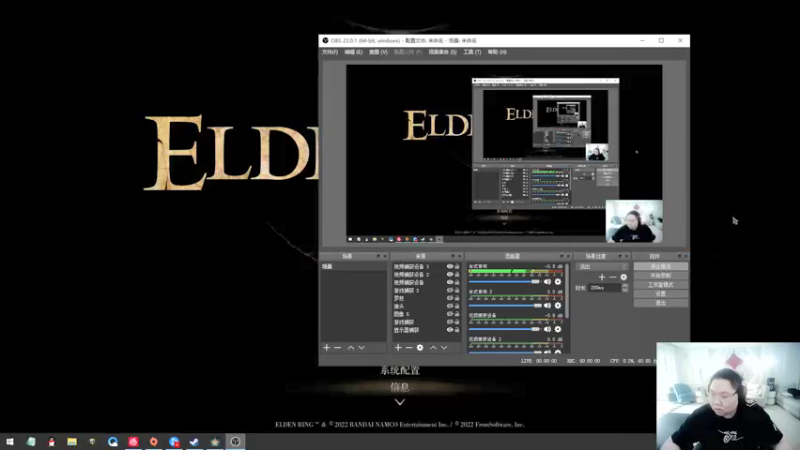The image size is (800, 450).
Task: Pop out the Scenes dock panel
Action: pyautogui.click(x=378, y=256)
